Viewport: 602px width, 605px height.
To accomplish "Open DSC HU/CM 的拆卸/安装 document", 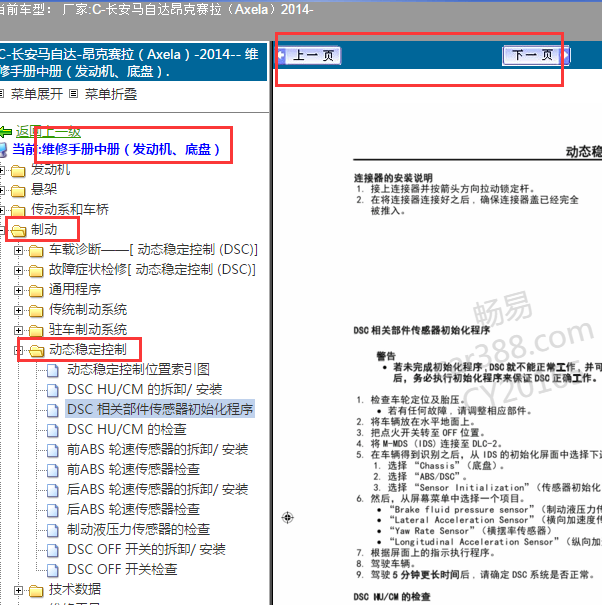I will point(145,389).
